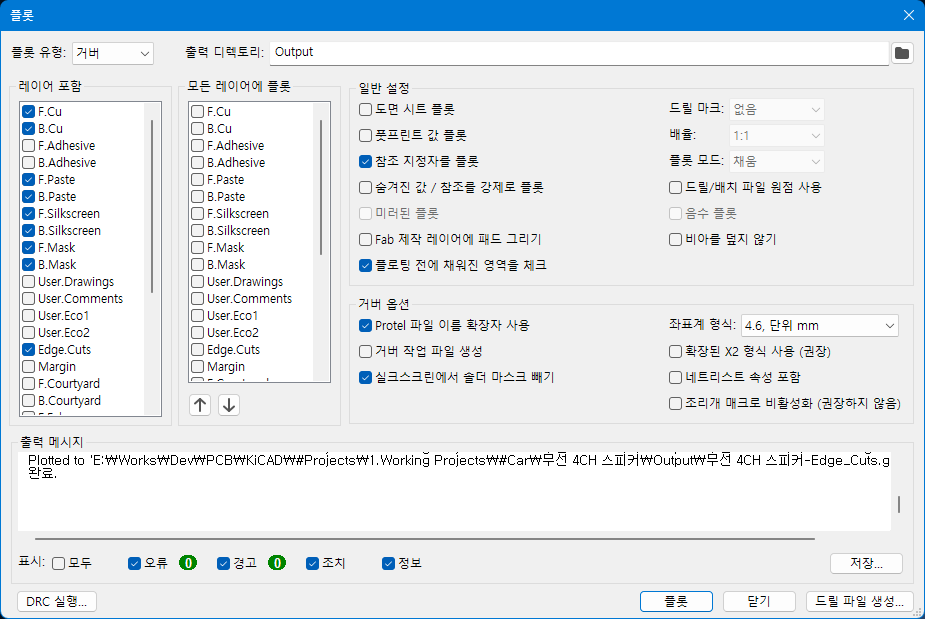This screenshot has width=925, height=619.
Task: Click 저장... button for output messages
Action: (x=866, y=563)
